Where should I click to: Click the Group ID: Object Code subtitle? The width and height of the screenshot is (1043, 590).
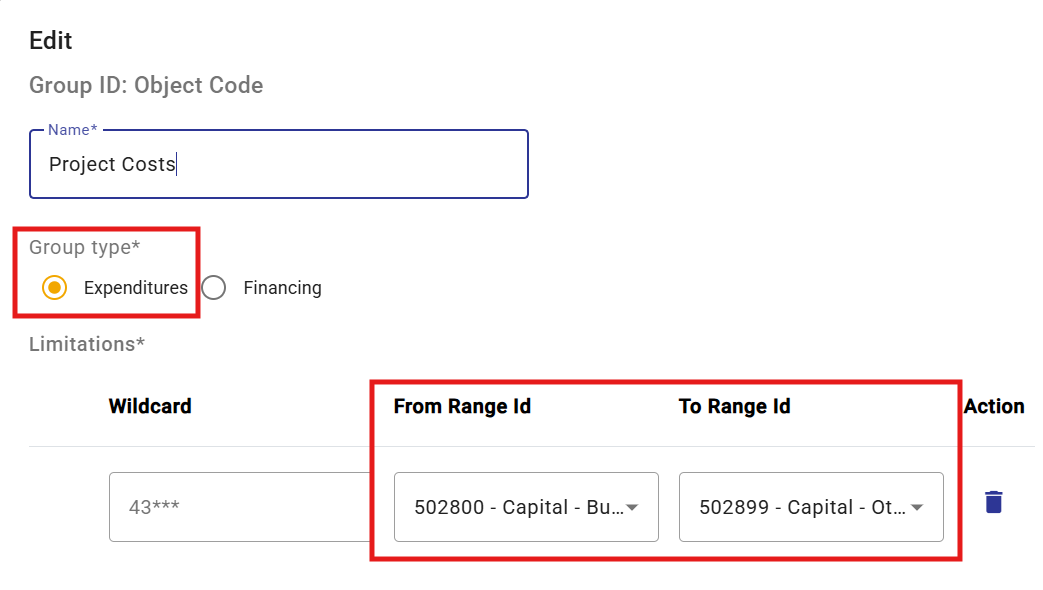[x=146, y=85]
